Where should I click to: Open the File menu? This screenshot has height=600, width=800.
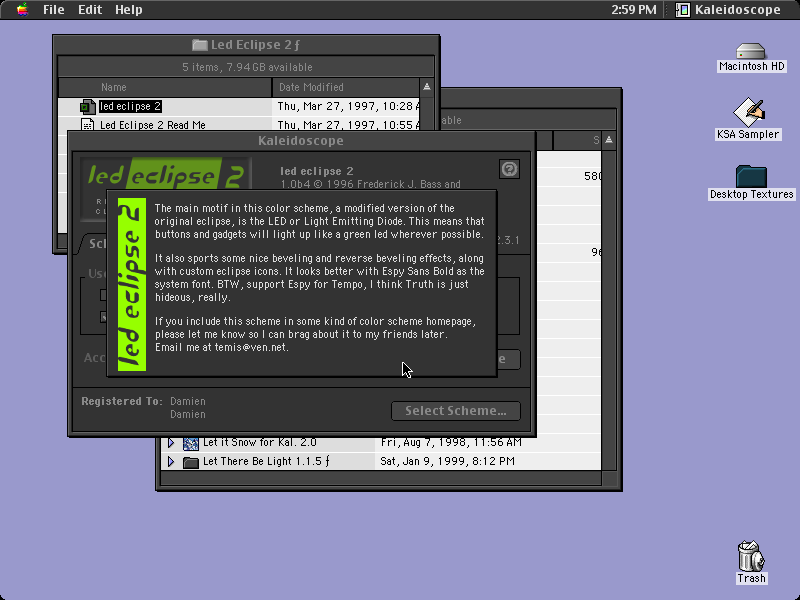[54, 10]
